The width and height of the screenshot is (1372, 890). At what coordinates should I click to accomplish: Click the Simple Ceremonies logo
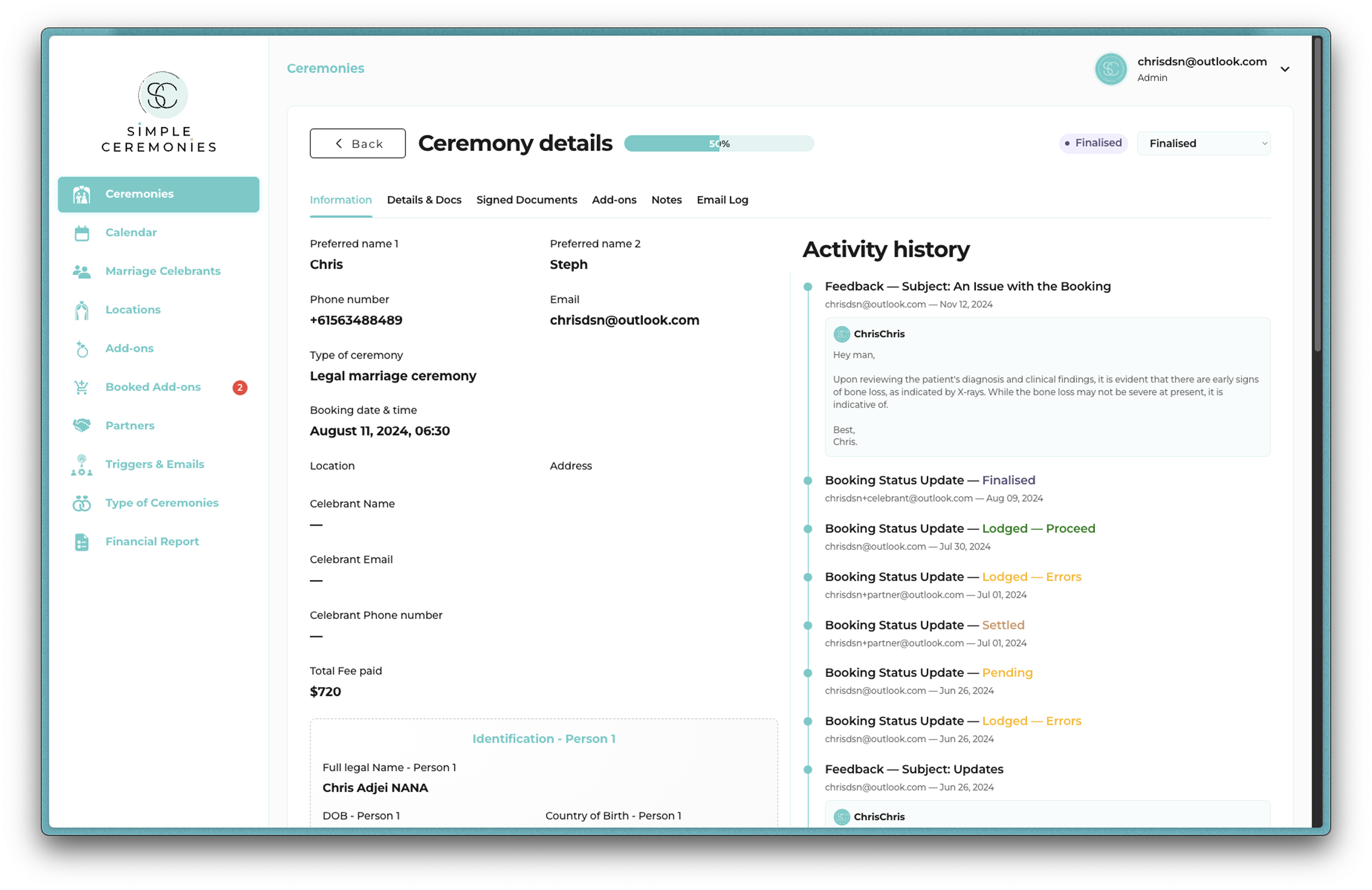point(159,112)
